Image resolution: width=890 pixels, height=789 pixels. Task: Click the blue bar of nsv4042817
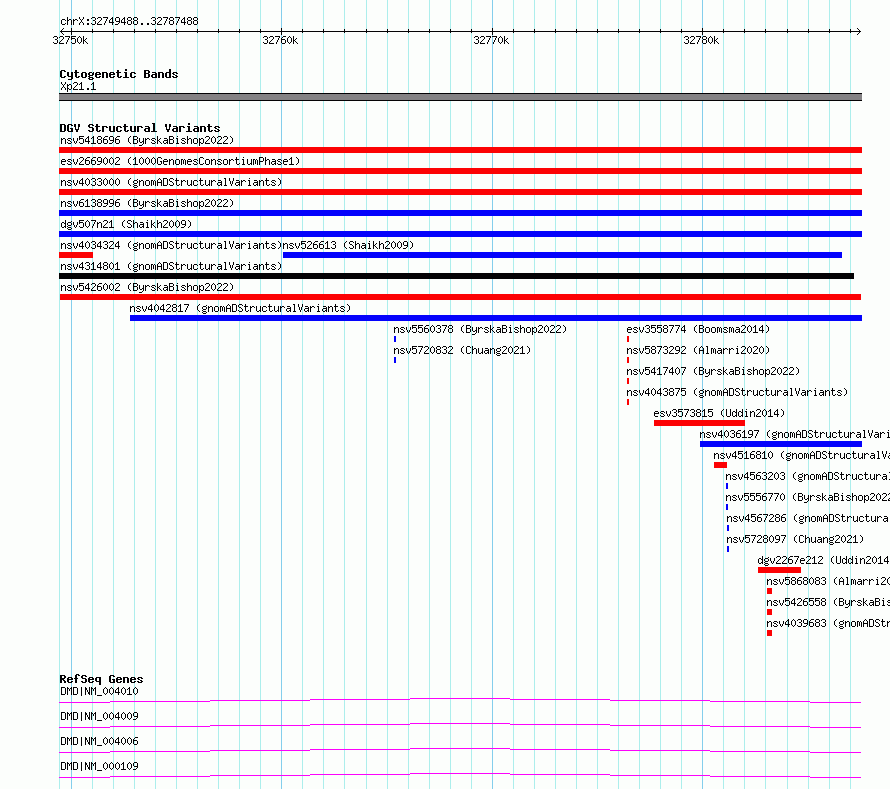point(496,318)
